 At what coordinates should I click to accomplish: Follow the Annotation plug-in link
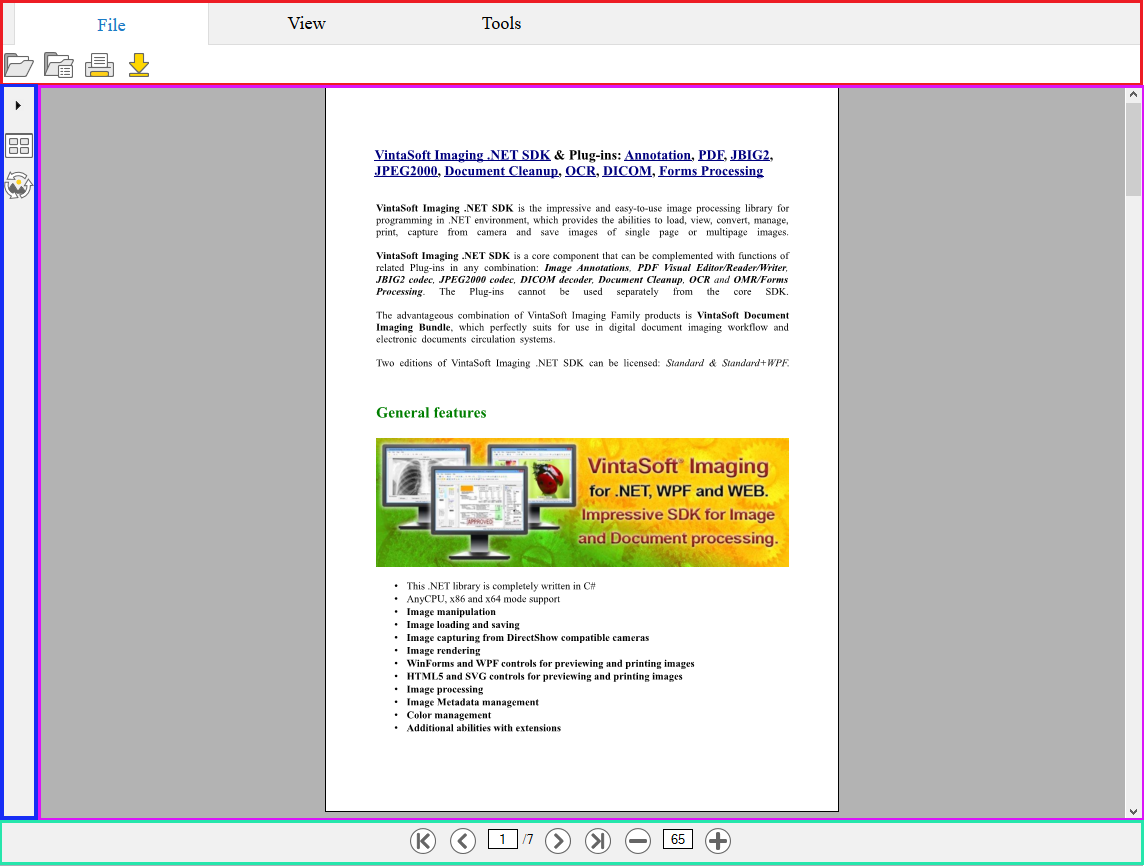657,155
